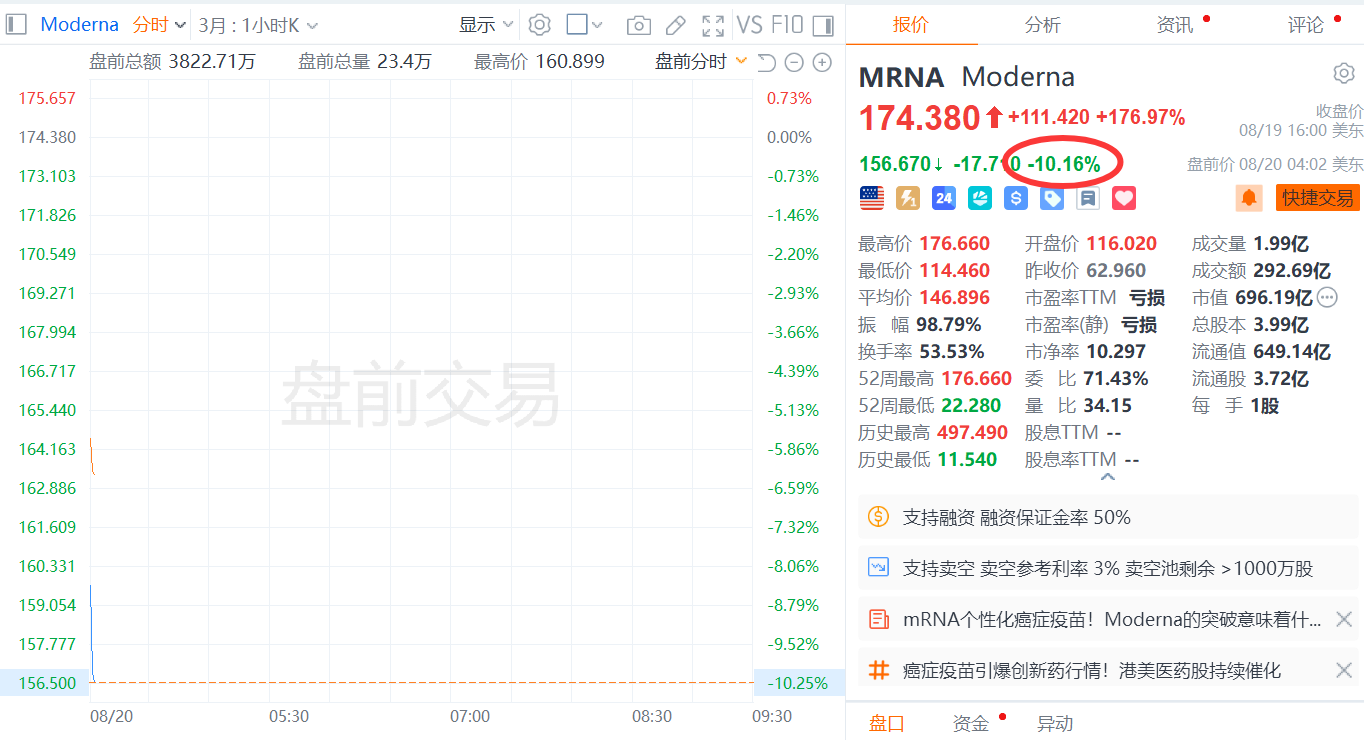Image resolution: width=1364 pixels, height=740 pixels.
Task: Click the -10.25% percent axis label
Action: point(797,683)
